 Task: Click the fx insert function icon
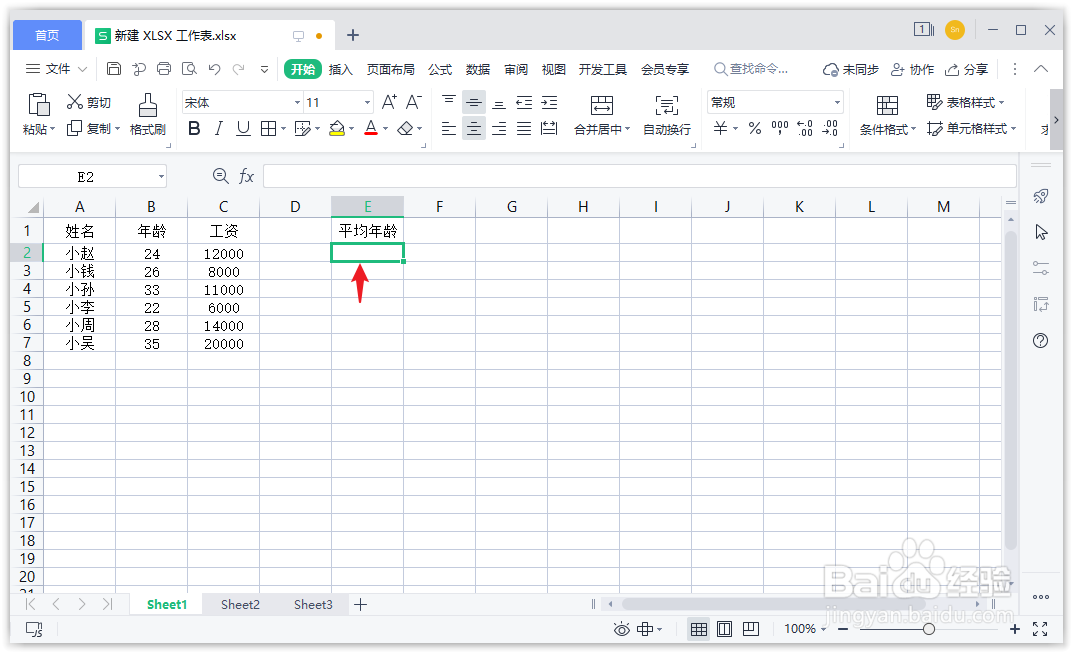246,177
